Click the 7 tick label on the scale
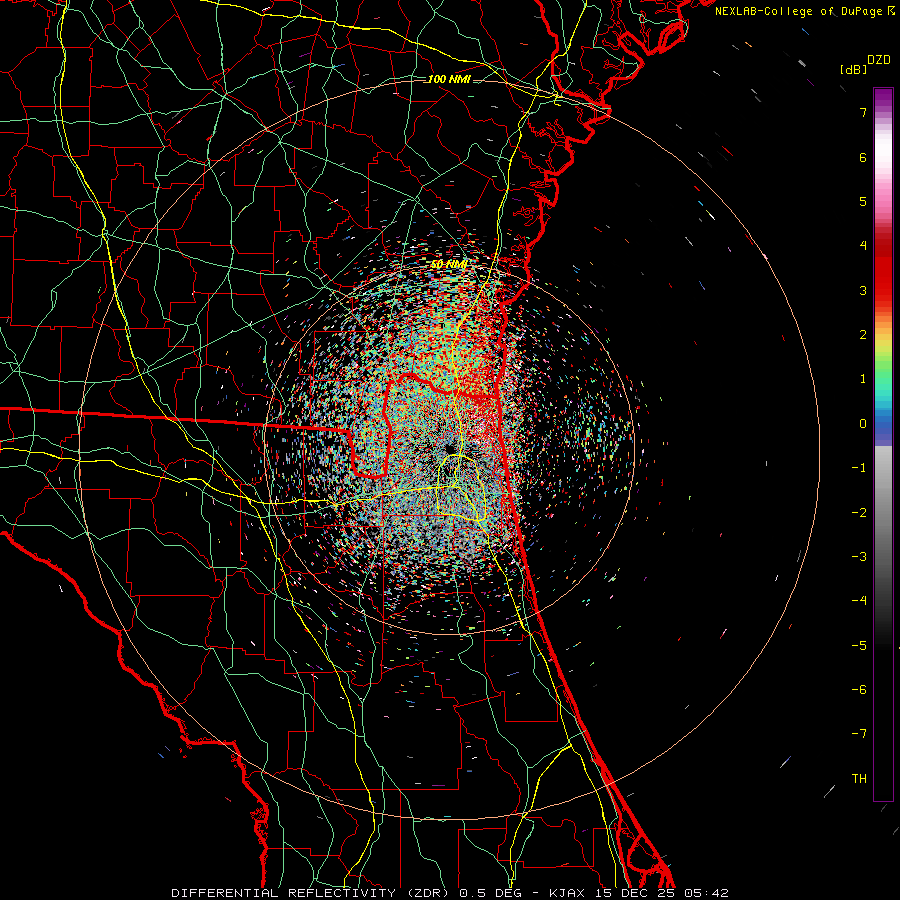 click(x=863, y=112)
